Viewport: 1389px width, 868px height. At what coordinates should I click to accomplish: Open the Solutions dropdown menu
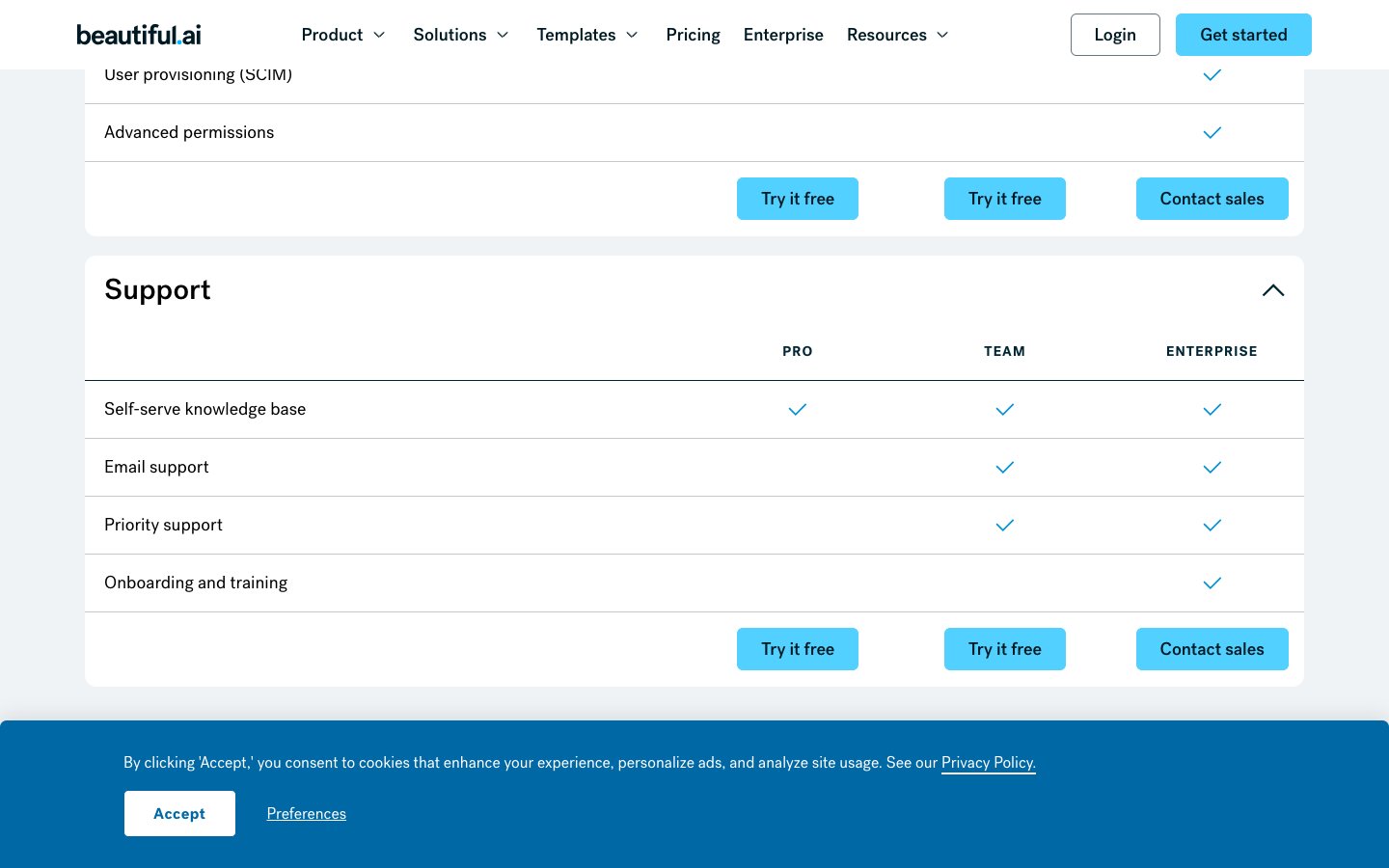(x=461, y=35)
